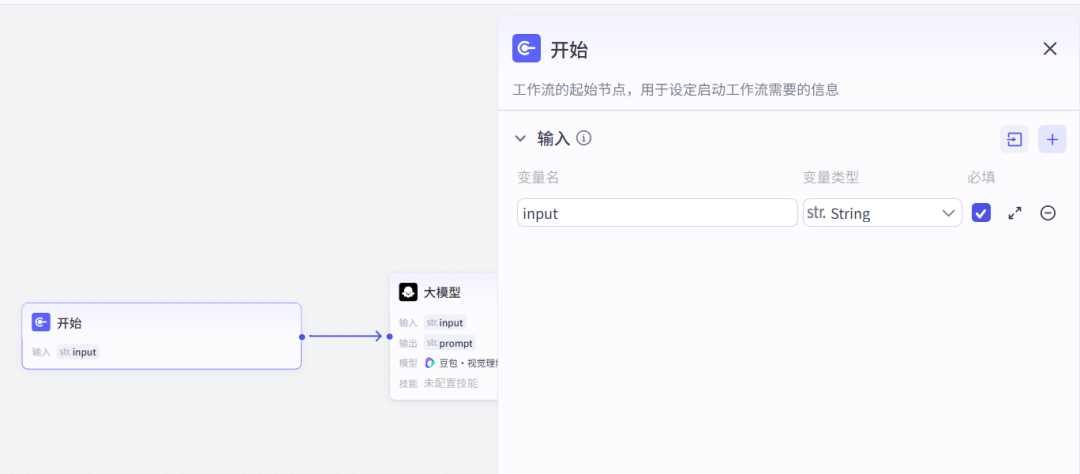Click the output port of the 开始 node
This screenshot has height=474, width=1080.
302,336
